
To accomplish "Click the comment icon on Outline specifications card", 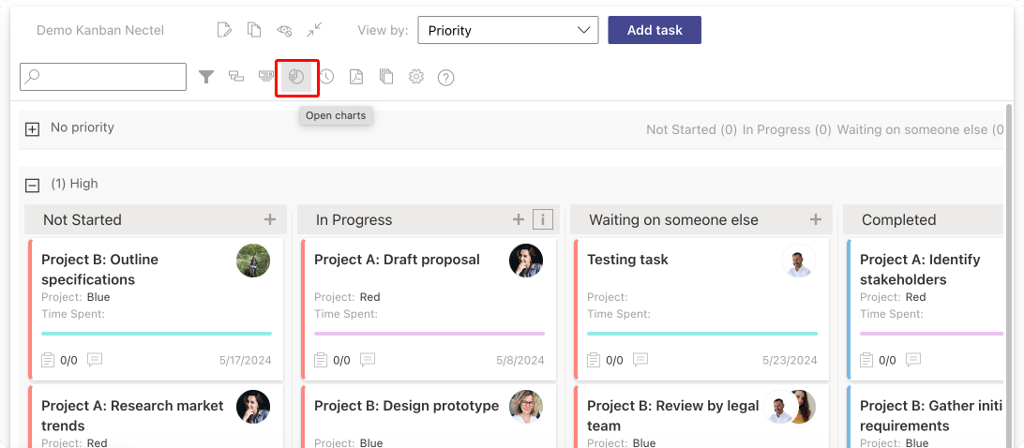I will click(95, 360).
